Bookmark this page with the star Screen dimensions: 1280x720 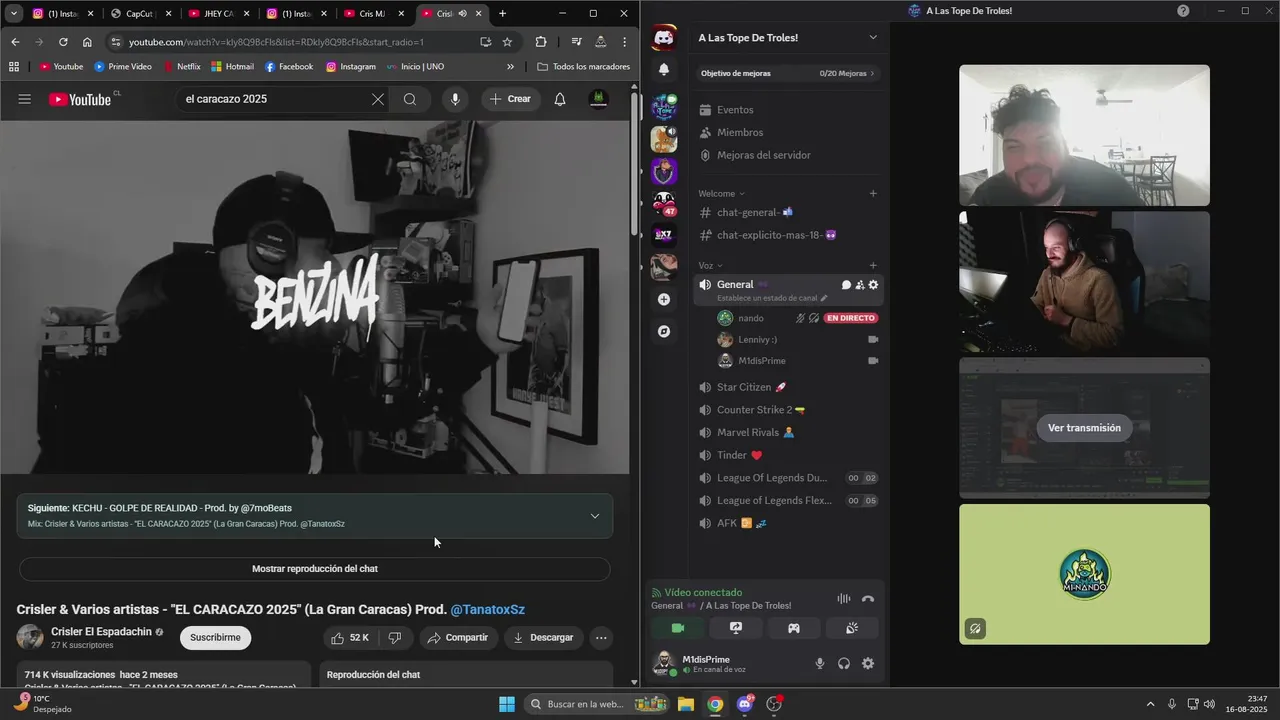507,42
